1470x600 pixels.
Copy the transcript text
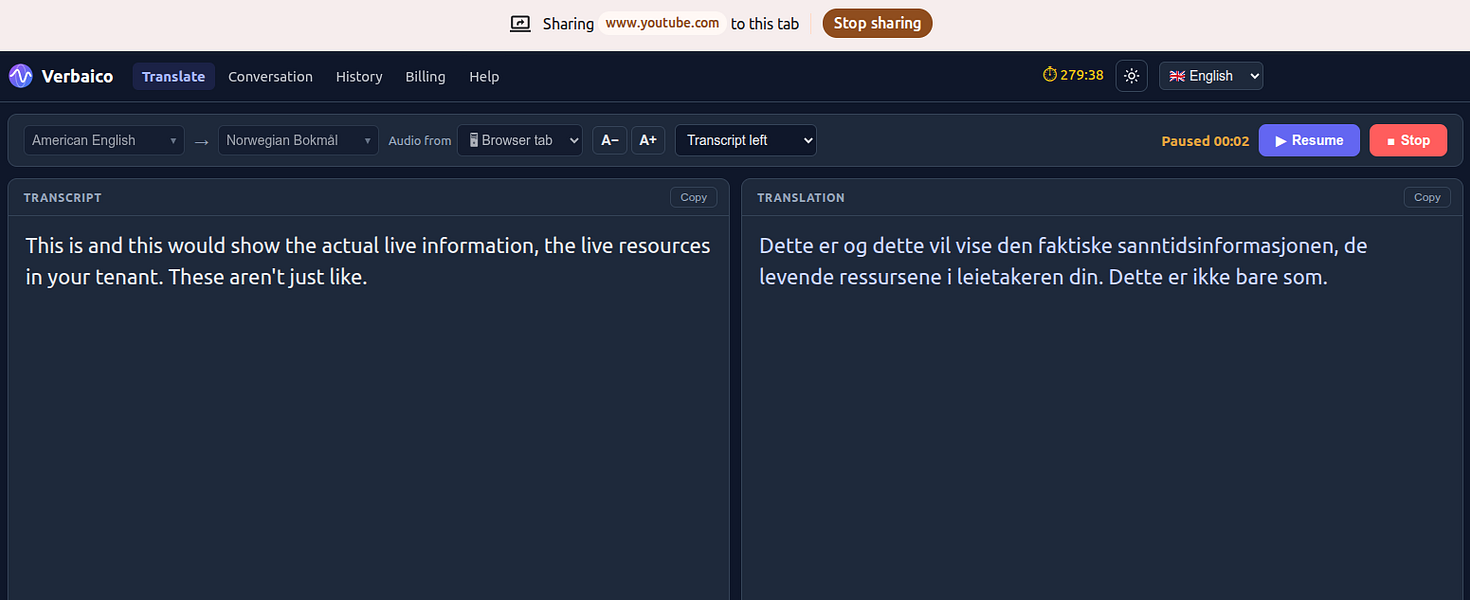click(693, 197)
